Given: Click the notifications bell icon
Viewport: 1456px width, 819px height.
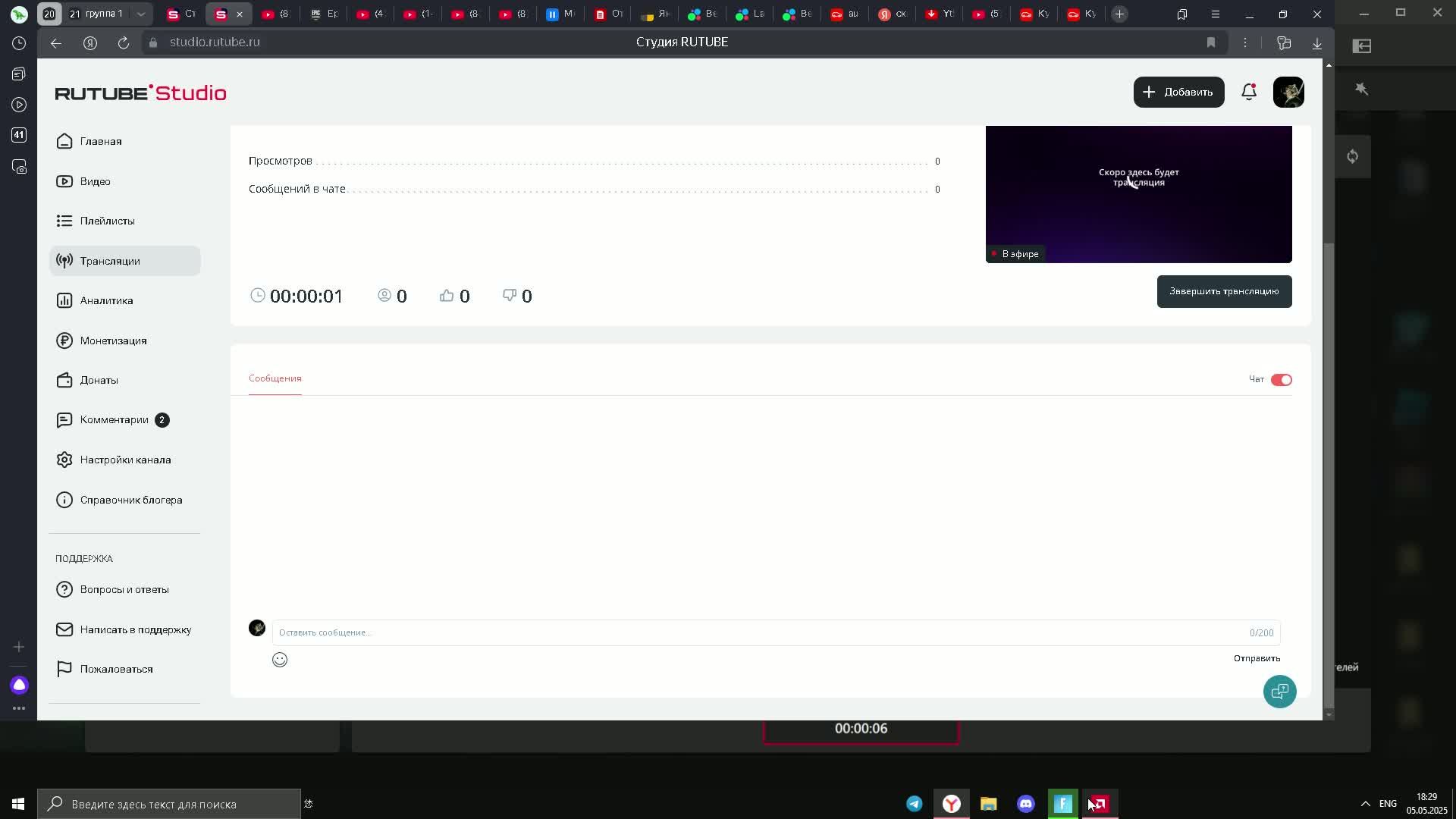Looking at the screenshot, I should [1248, 93].
